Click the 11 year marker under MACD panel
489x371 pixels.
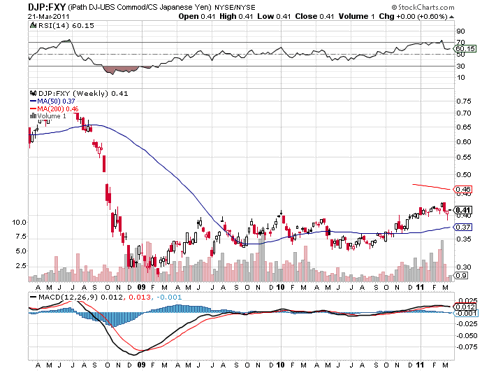(x=420, y=365)
